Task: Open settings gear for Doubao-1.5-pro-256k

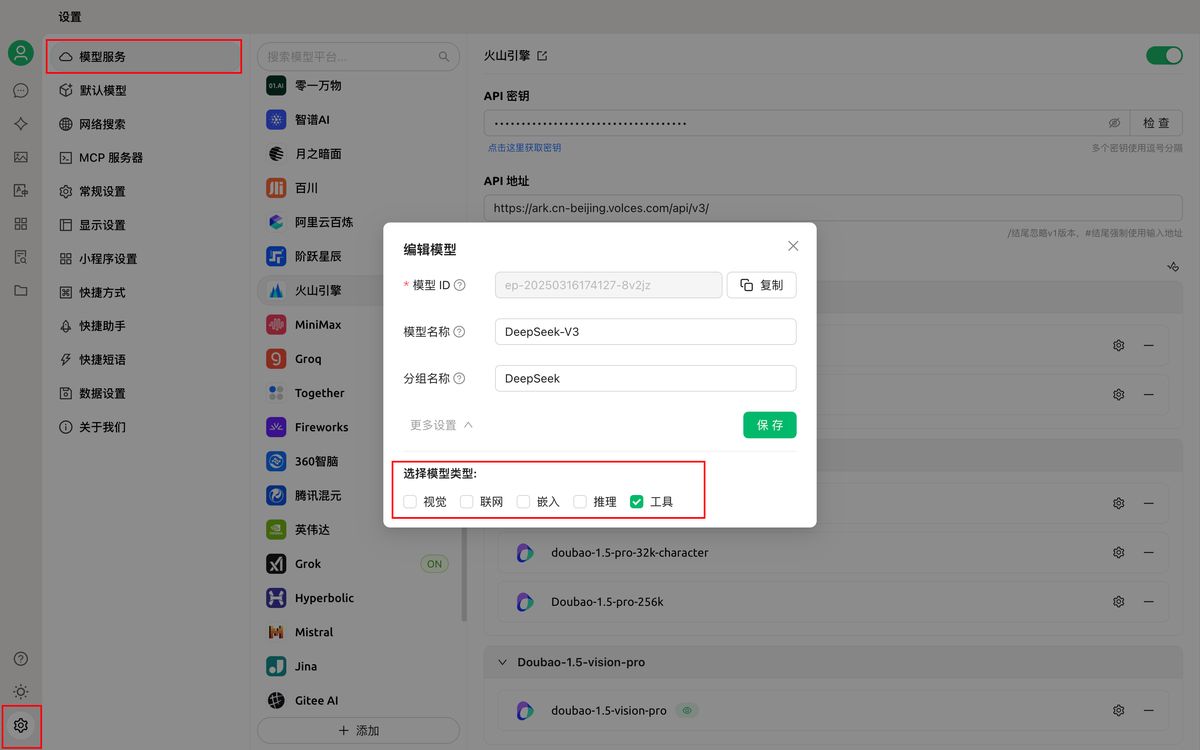Action: (1119, 602)
